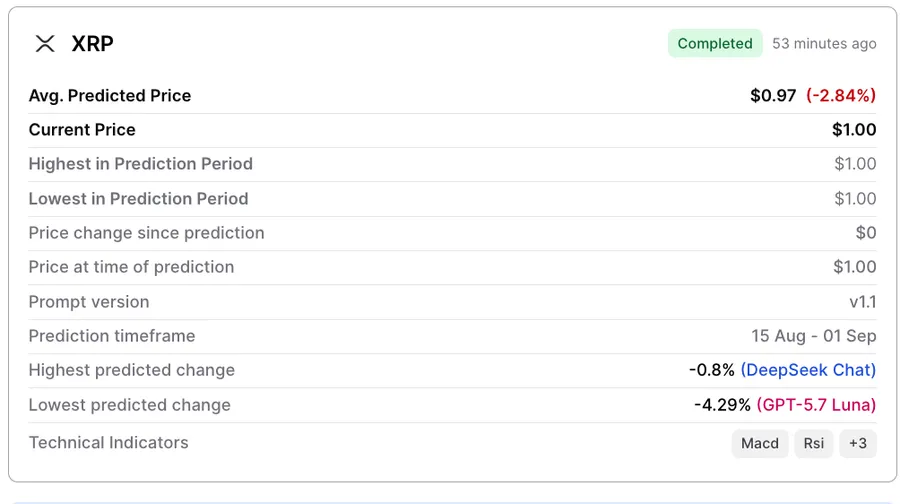The width and height of the screenshot is (900, 504).
Task: Click the -2.84% predicted change value
Action: click(841, 95)
